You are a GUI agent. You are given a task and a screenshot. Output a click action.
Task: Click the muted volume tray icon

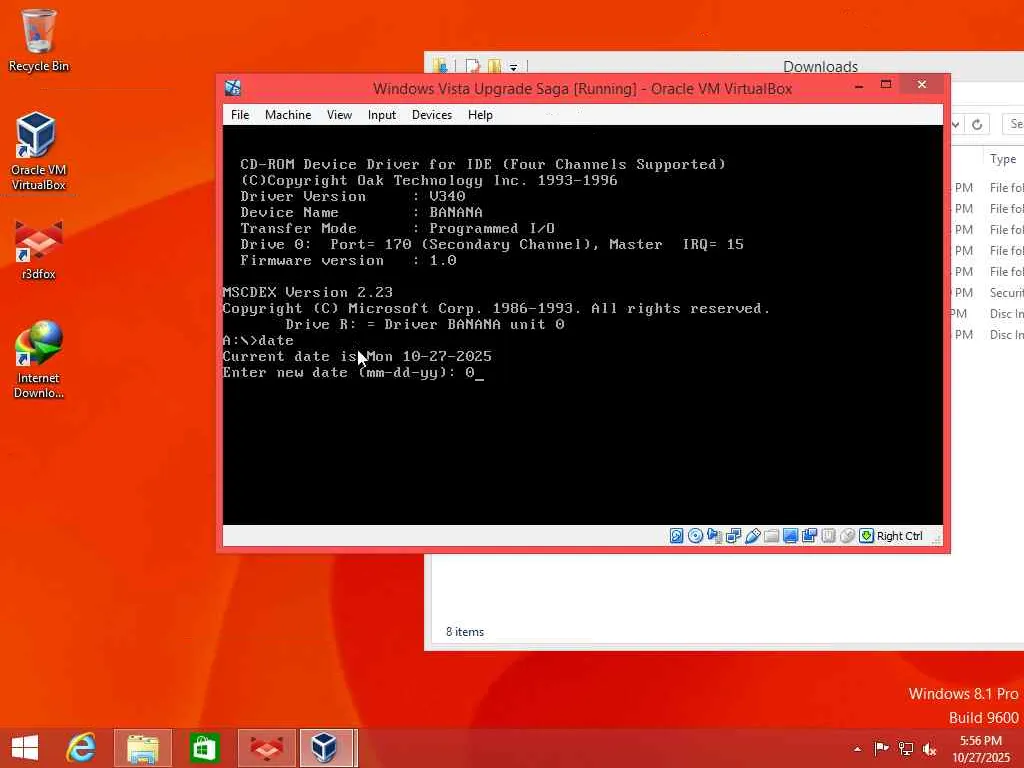click(929, 748)
